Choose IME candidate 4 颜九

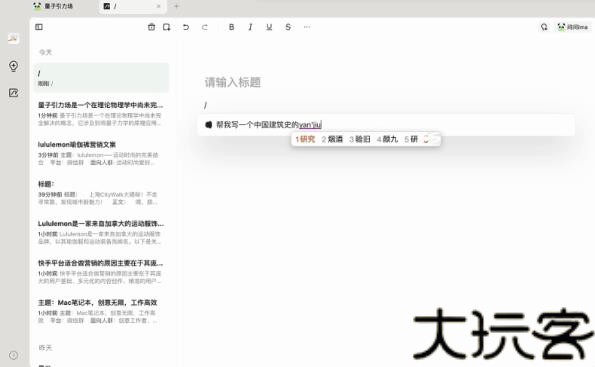click(387, 139)
